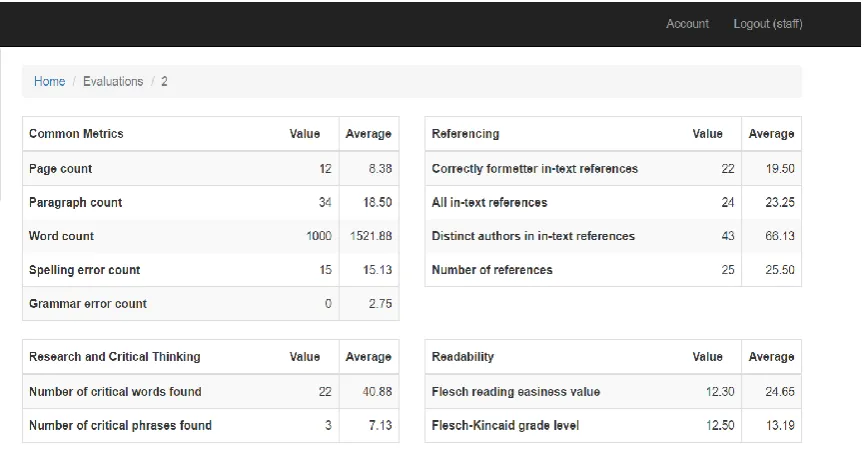Click critical phrases value 3
This screenshot has height=450, width=867.
coord(328,425)
